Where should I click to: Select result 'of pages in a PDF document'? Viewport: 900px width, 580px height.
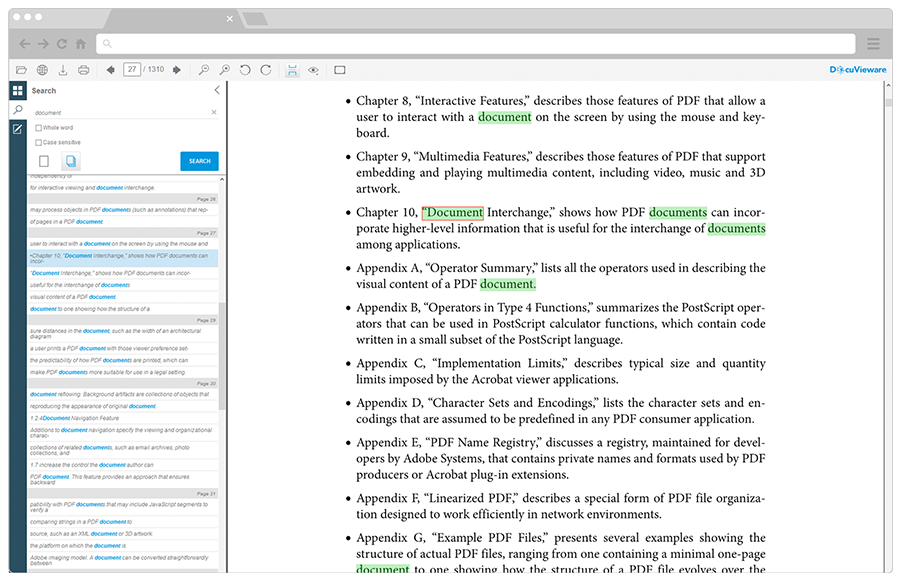coord(123,222)
